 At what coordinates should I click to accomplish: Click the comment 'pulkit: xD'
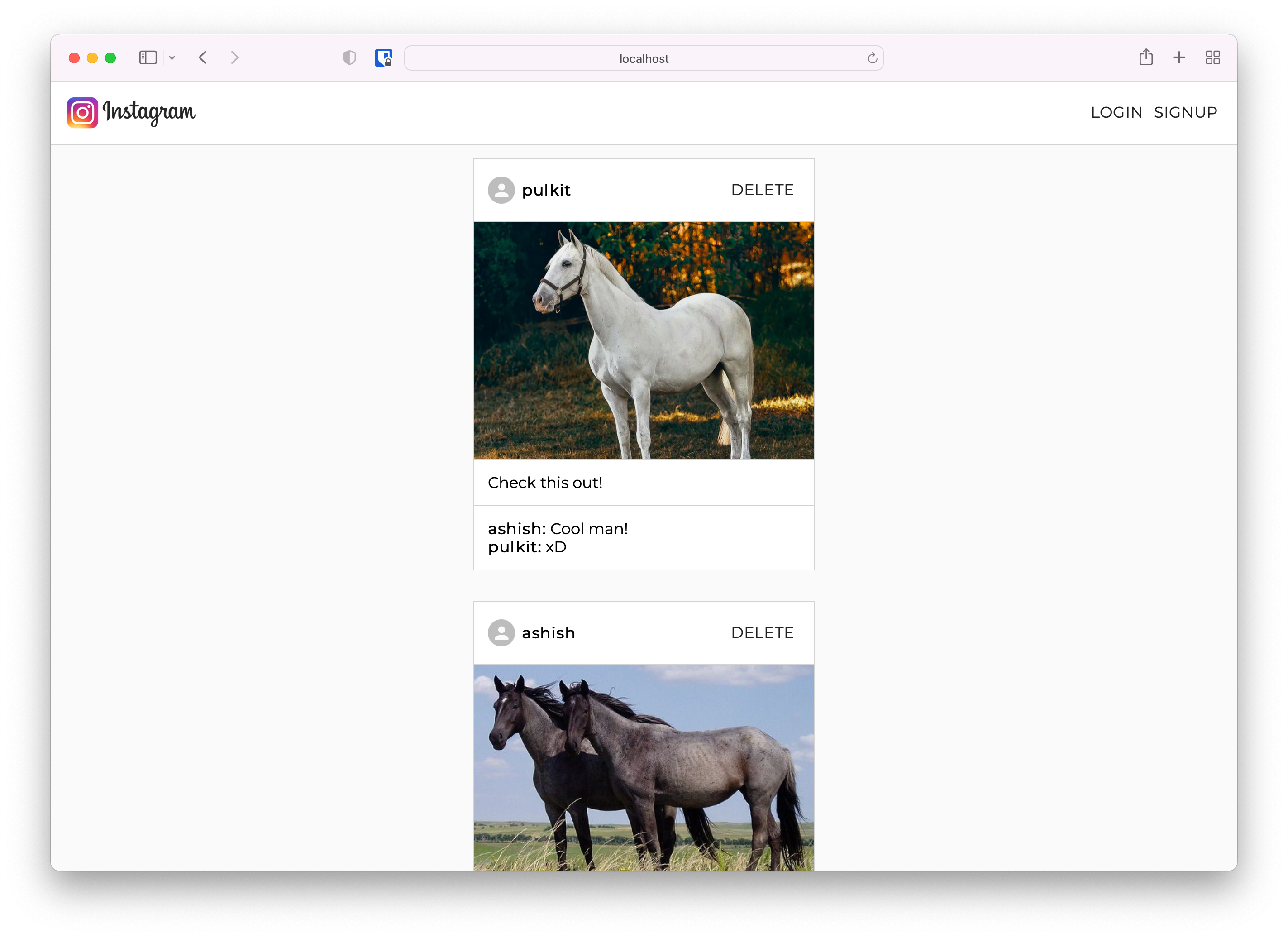(x=527, y=547)
